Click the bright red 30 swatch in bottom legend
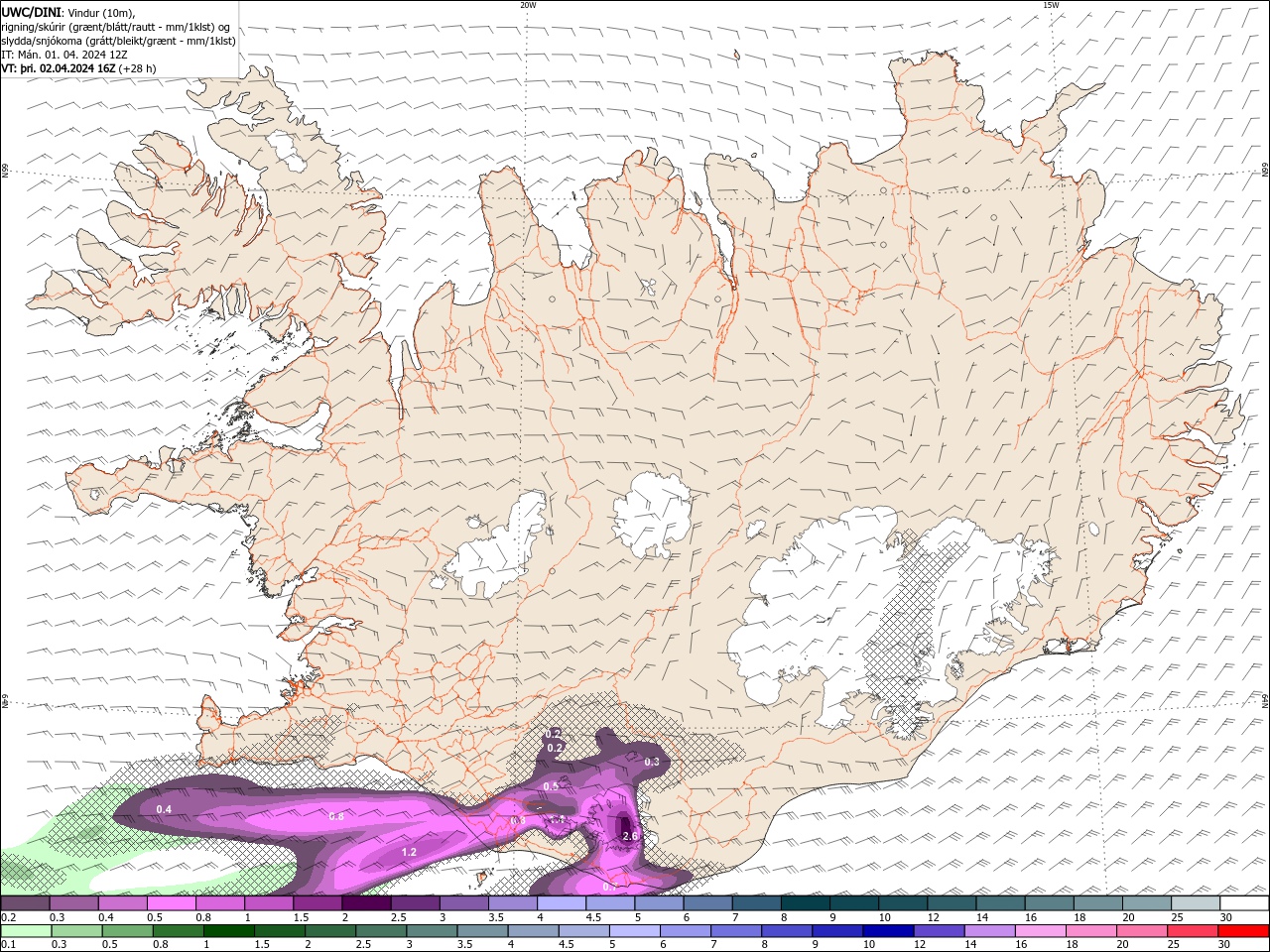This screenshot has height=952, width=1270. [x=1243, y=931]
